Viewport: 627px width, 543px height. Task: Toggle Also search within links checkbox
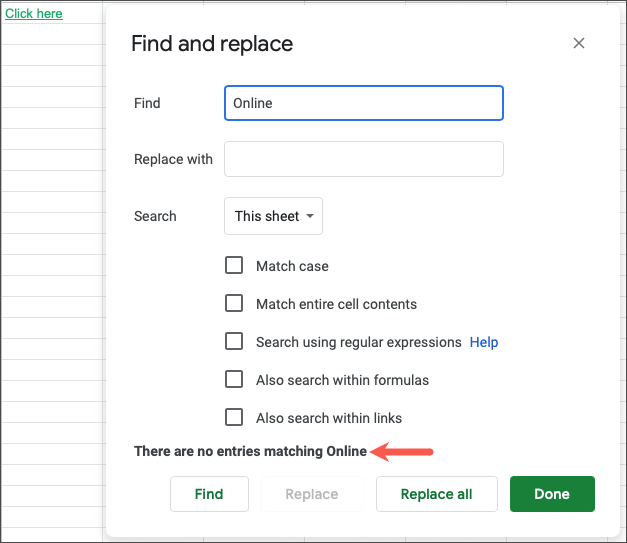coord(234,418)
